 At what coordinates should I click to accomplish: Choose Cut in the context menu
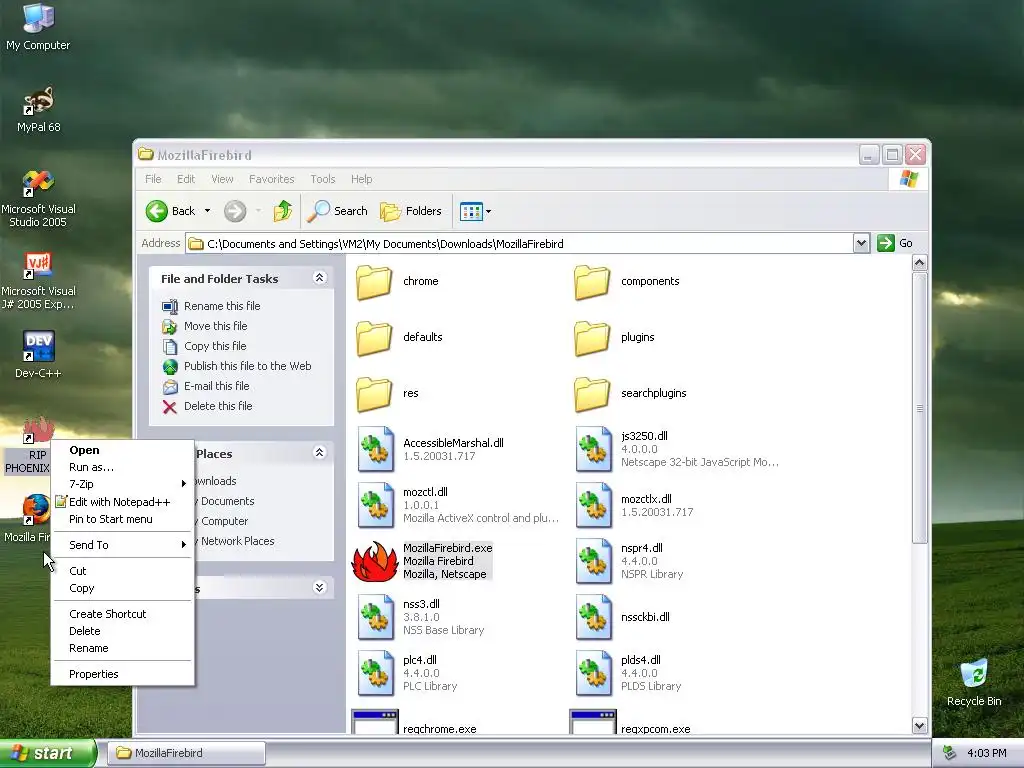(122, 571)
